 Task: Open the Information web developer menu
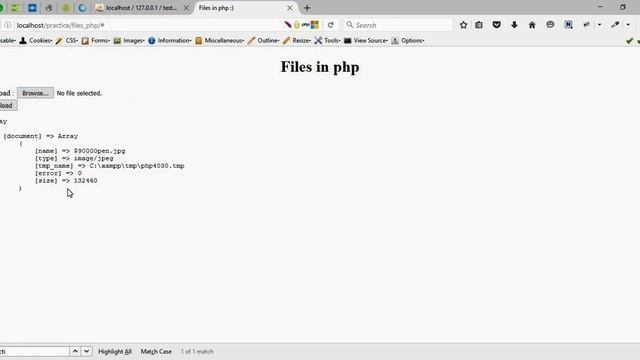(170, 40)
